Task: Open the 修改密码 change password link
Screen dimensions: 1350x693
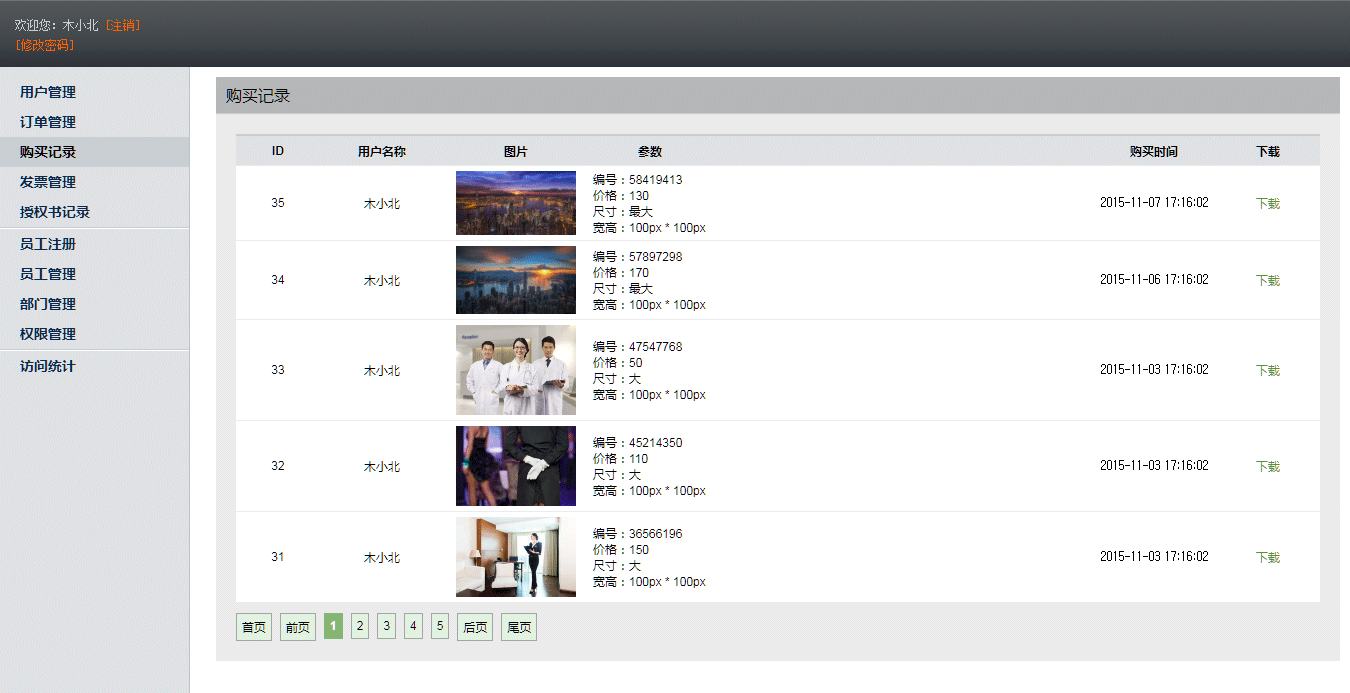Action: (x=45, y=45)
